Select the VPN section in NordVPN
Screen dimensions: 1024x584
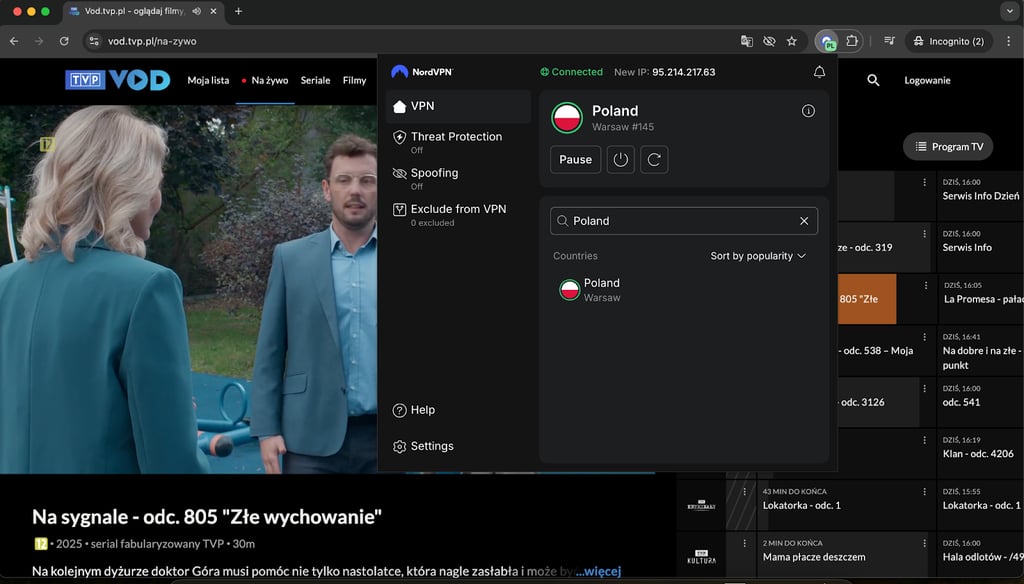point(458,106)
